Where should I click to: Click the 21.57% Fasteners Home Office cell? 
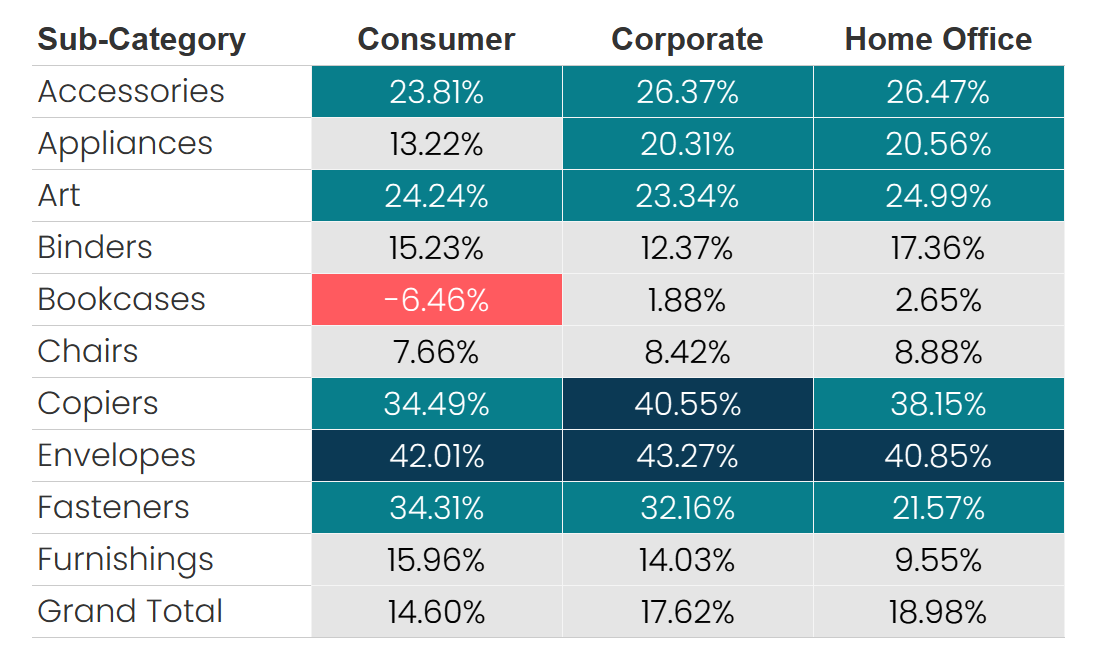(x=938, y=508)
